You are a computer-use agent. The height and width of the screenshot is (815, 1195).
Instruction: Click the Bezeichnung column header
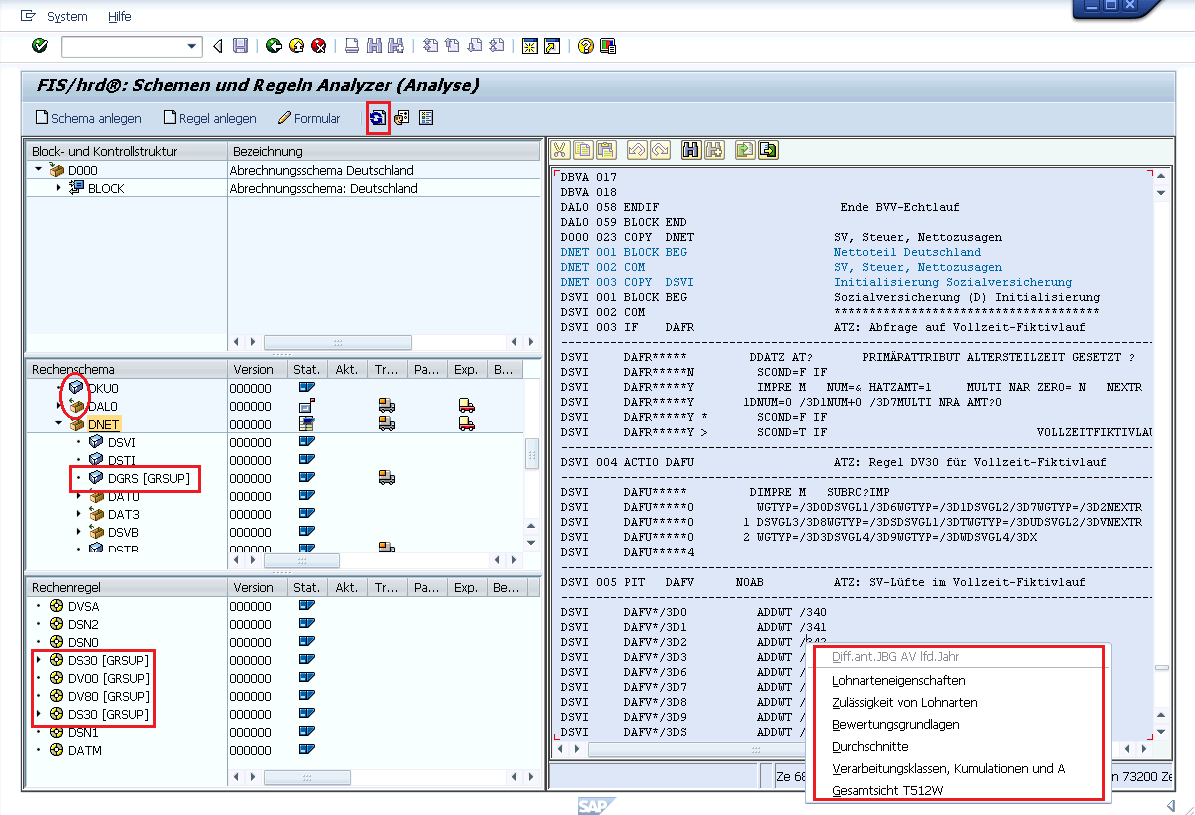[x=384, y=151]
